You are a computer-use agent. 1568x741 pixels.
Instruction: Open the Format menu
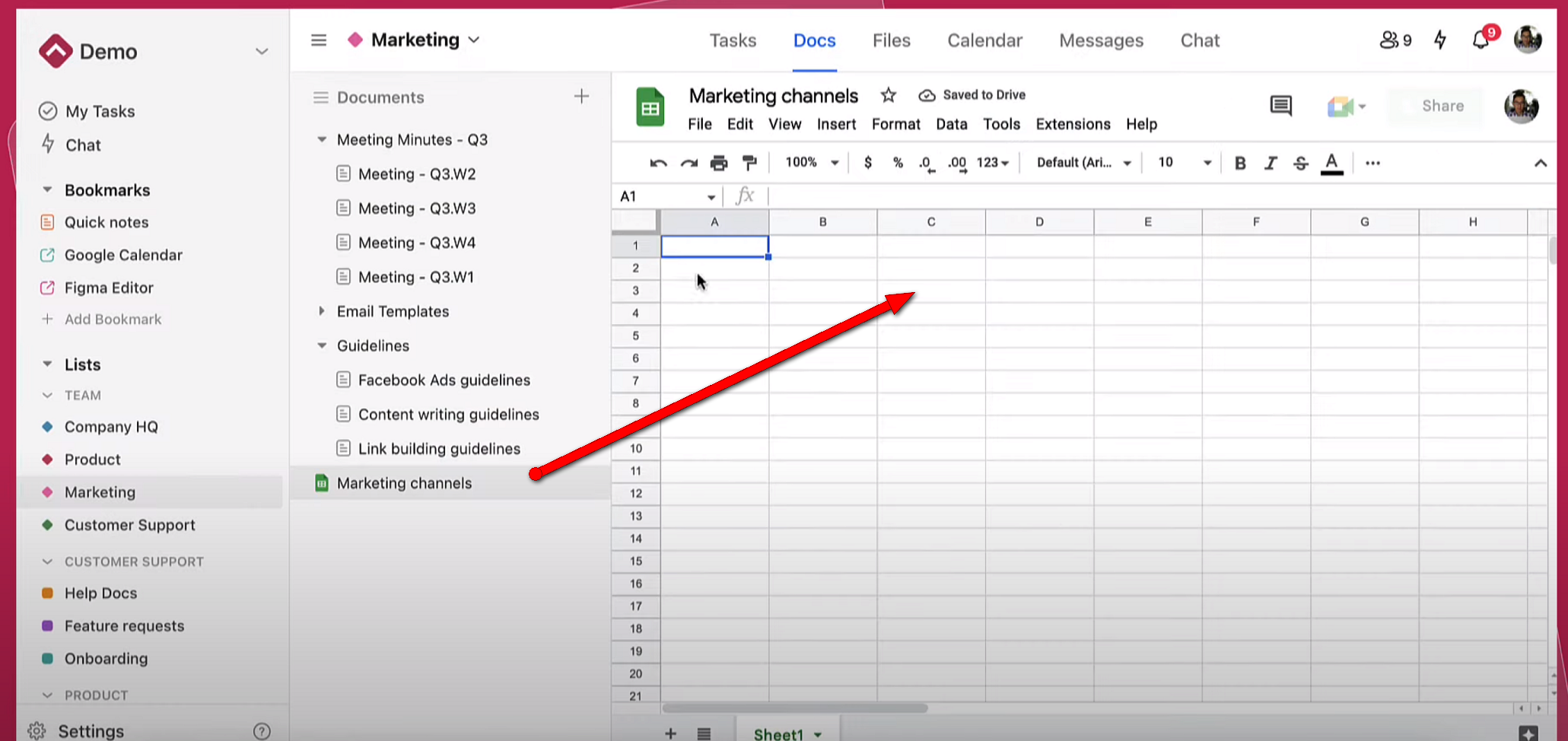coord(895,124)
